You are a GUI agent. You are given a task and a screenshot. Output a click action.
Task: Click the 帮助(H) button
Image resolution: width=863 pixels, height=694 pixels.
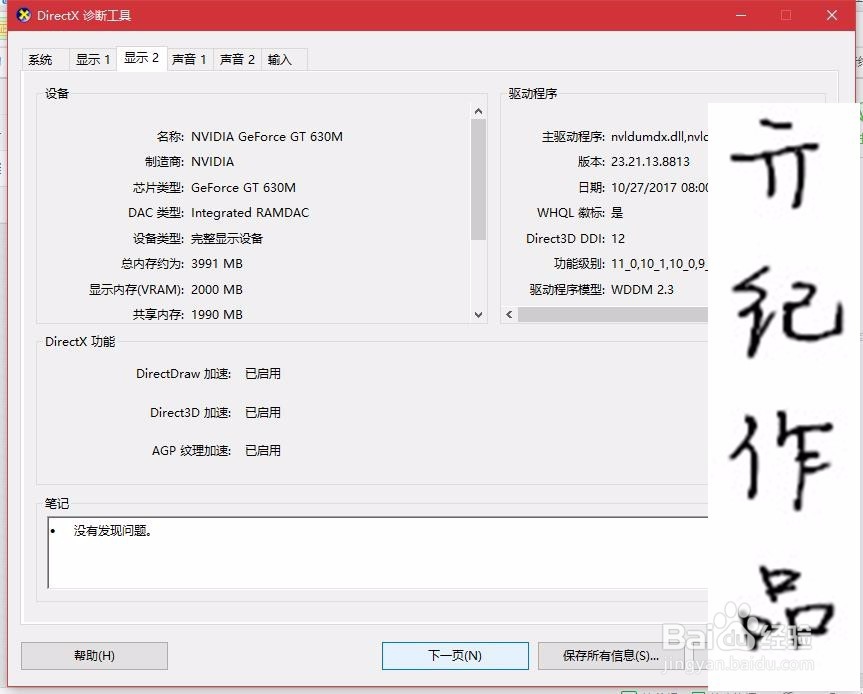click(94, 655)
